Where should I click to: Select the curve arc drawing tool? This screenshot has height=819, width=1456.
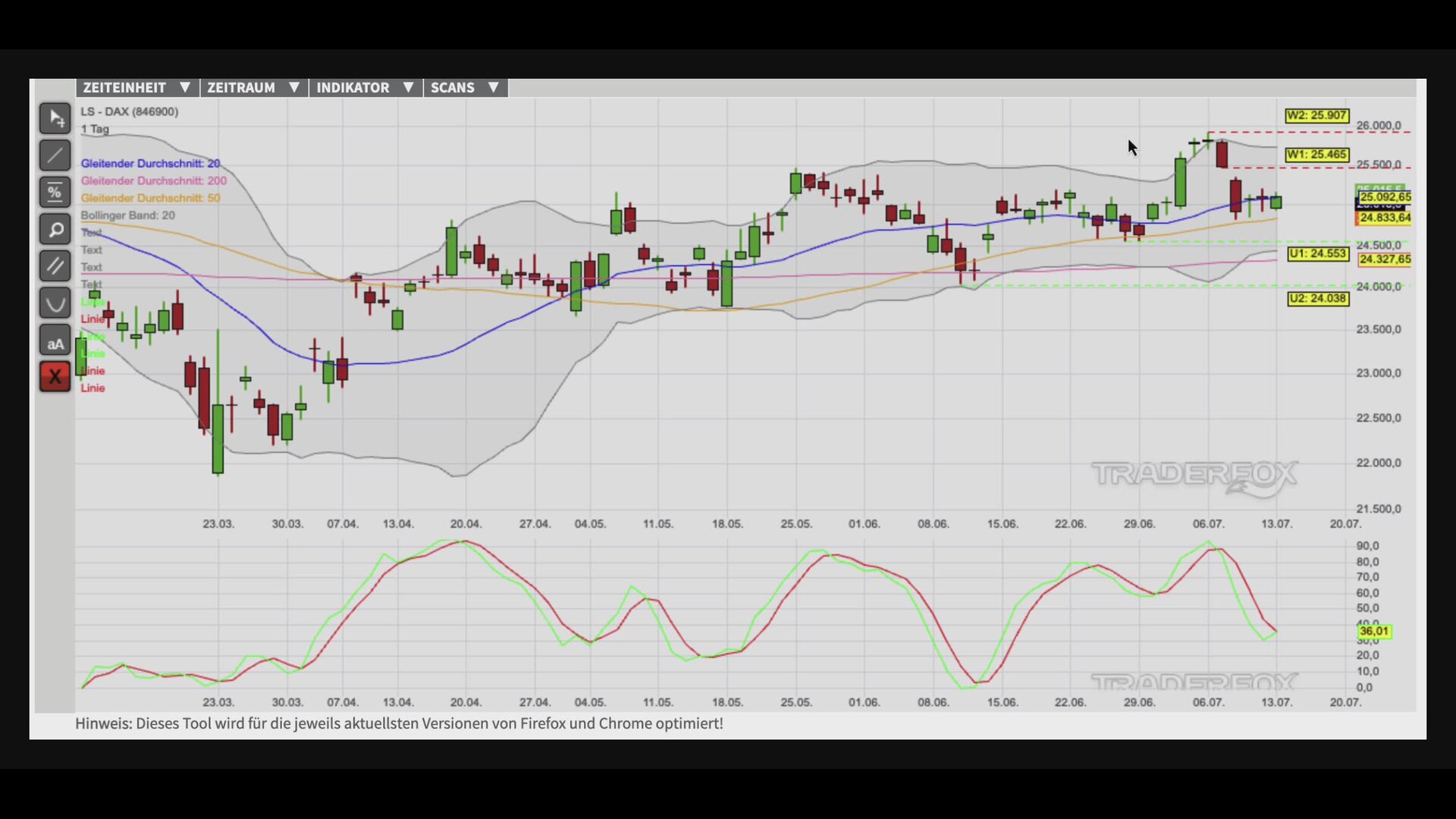tap(55, 303)
